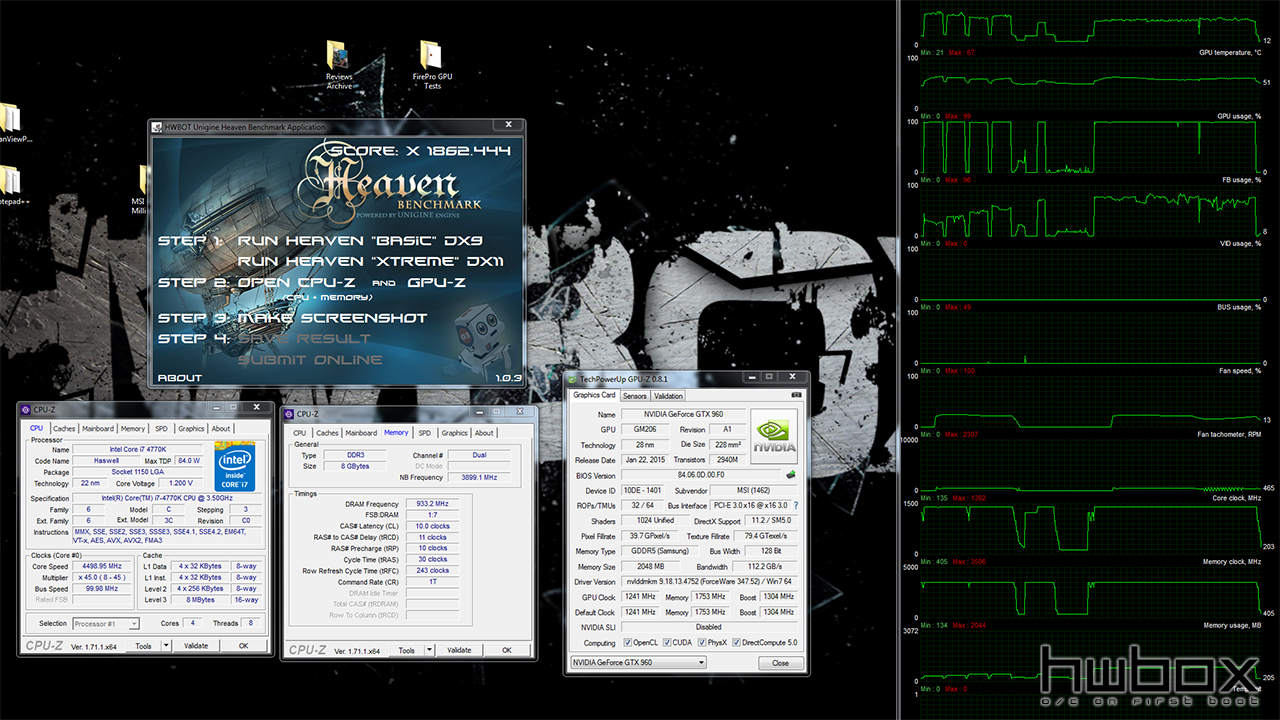The height and width of the screenshot is (720, 1280).
Task: Click the GPU Name field NVIDIA GeForce GTX 960
Action: (x=683, y=414)
